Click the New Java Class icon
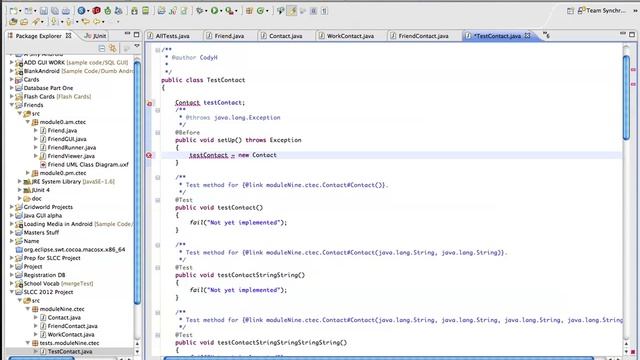Image resolution: width=640 pixels, height=360 pixels. pyautogui.click(x=260, y=11)
